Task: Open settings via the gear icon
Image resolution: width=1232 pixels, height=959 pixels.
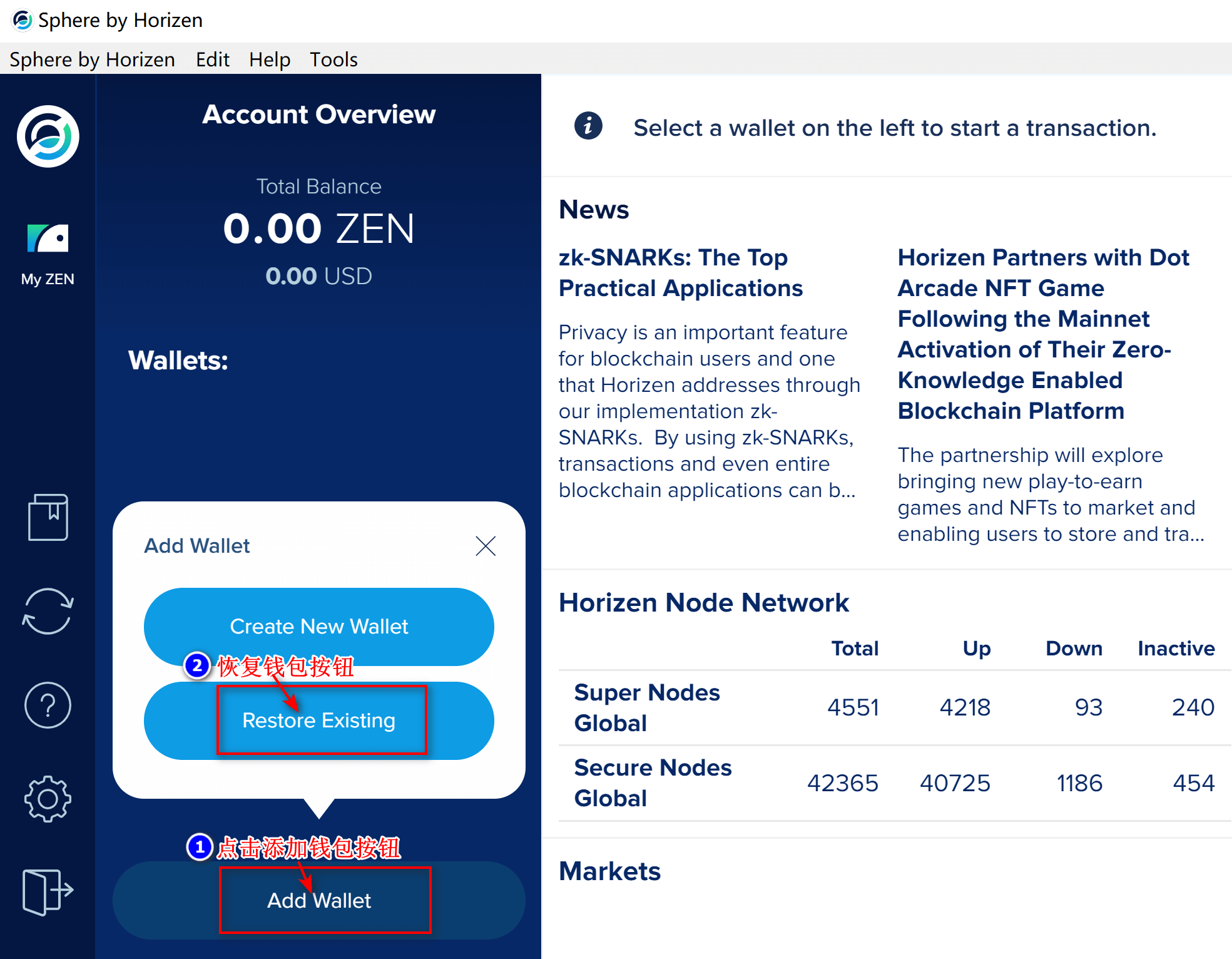Action: click(x=48, y=799)
